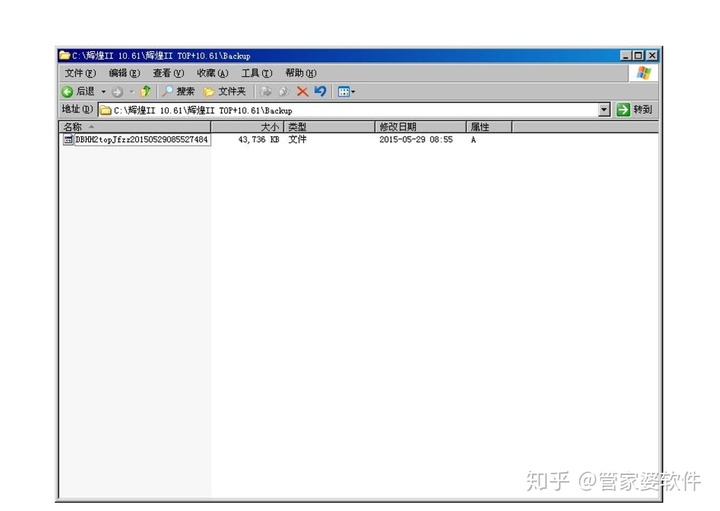The image size is (720, 511).
Task: Open the 文件(F) menu
Action: 80,73
